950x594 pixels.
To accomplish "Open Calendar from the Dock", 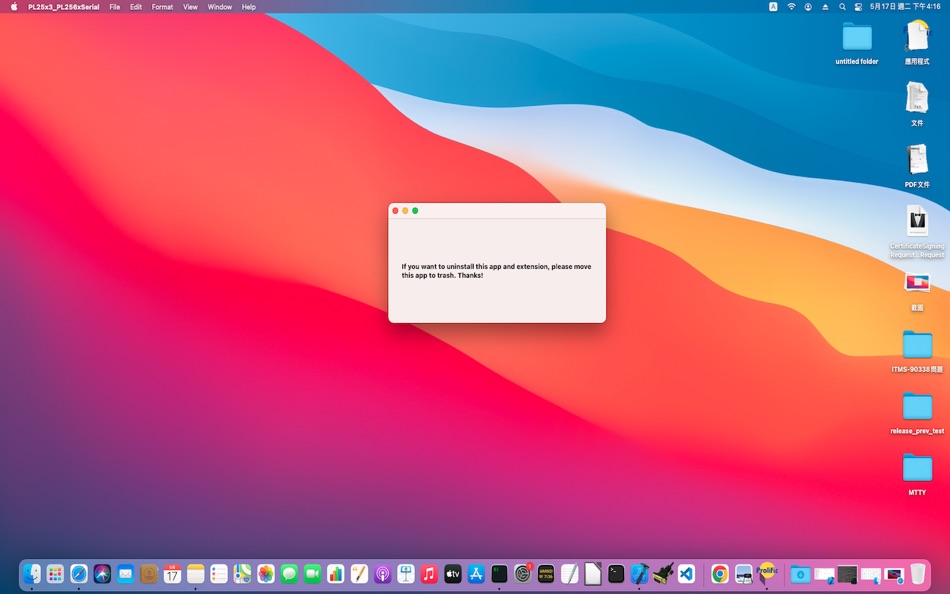I will [x=172, y=573].
